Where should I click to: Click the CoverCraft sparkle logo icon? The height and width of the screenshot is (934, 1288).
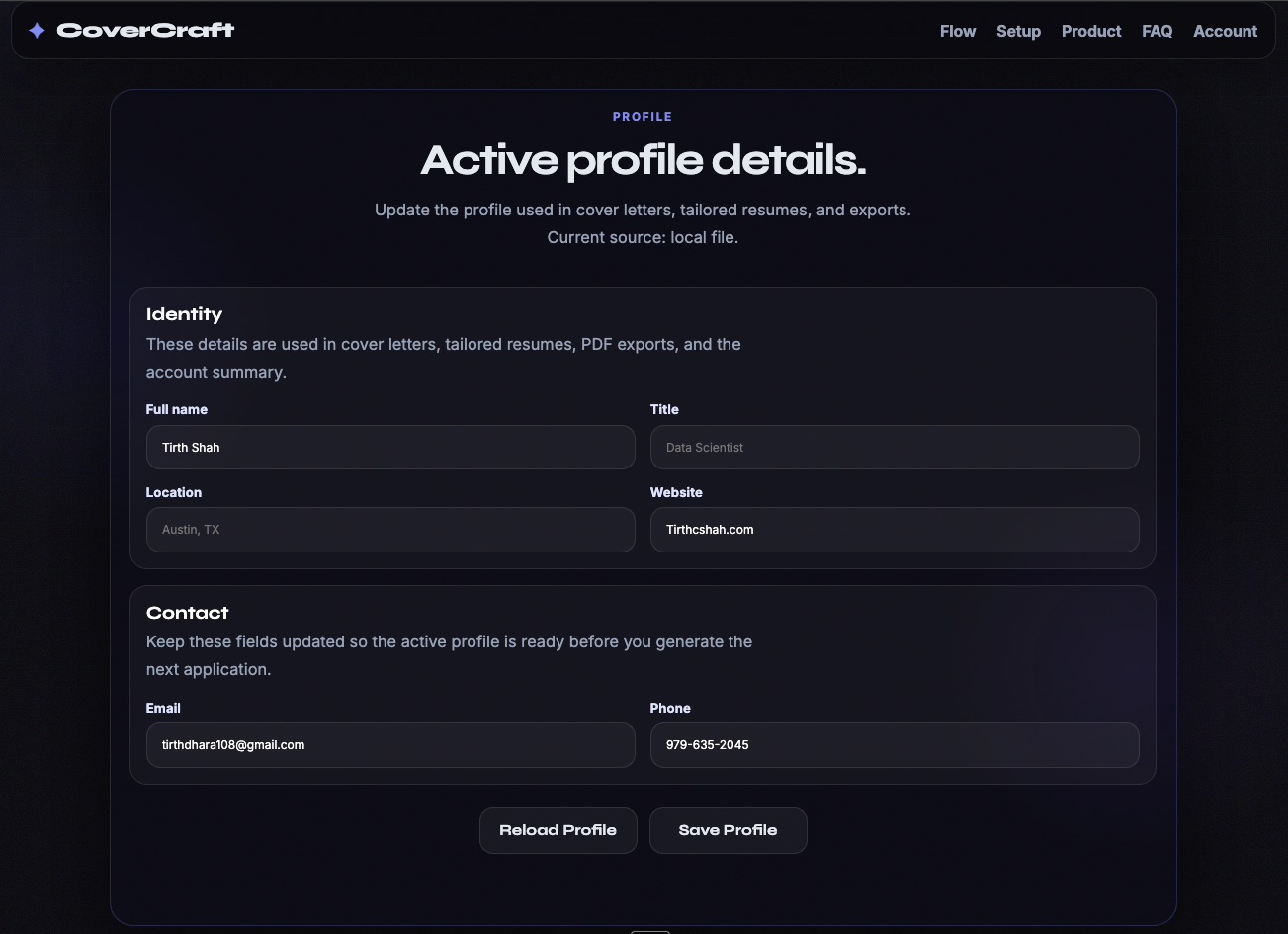click(37, 30)
